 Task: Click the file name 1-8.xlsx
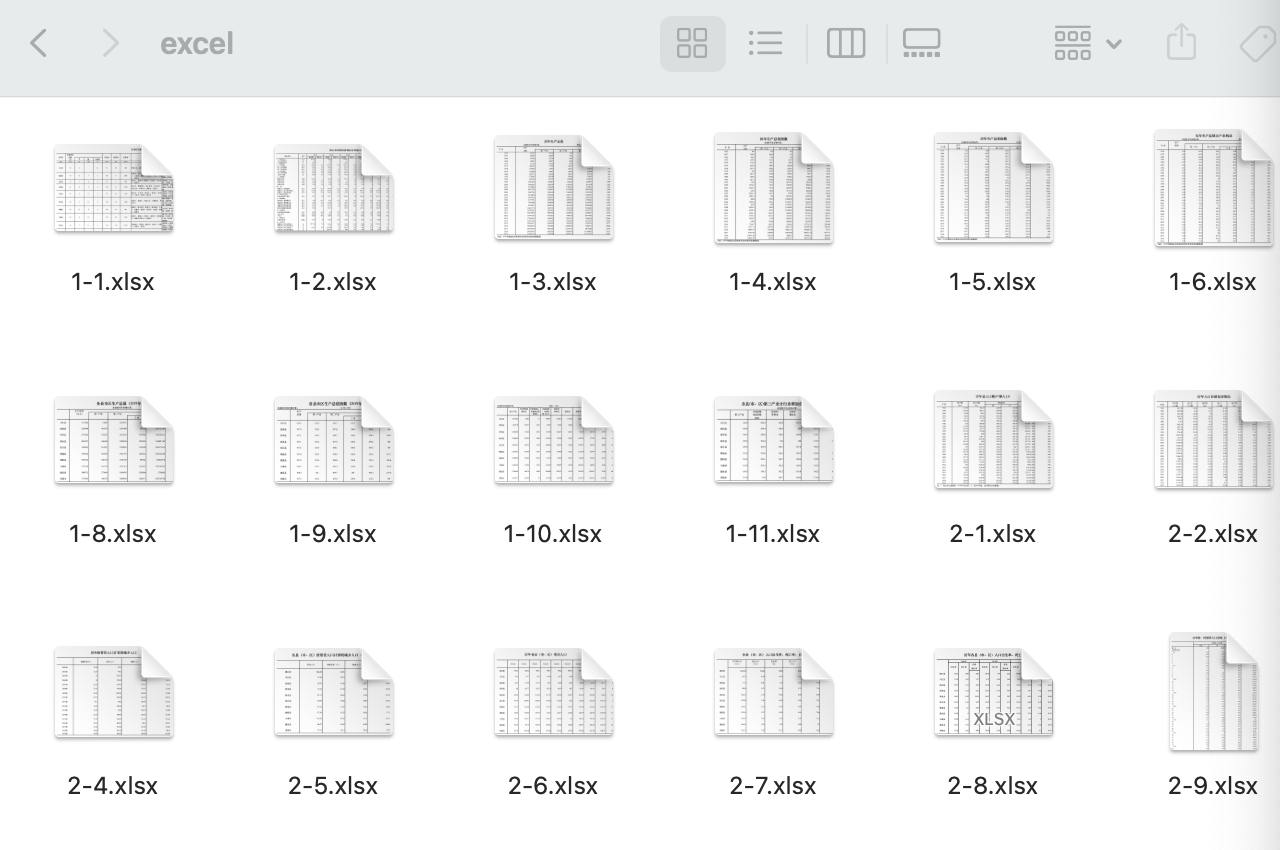113,534
